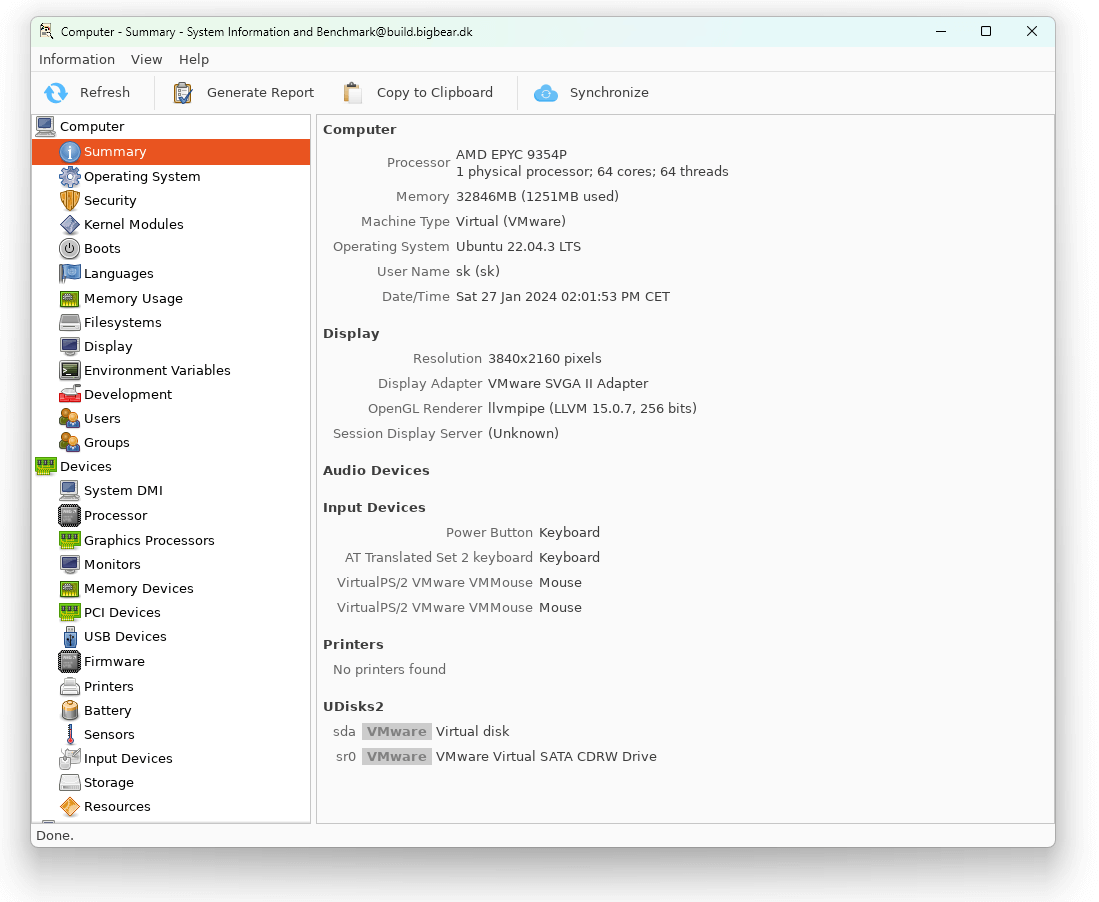Viewport: 1099px width, 902px height.
Task: Click the Synchronize cloud icon
Action: (x=546, y=93)
